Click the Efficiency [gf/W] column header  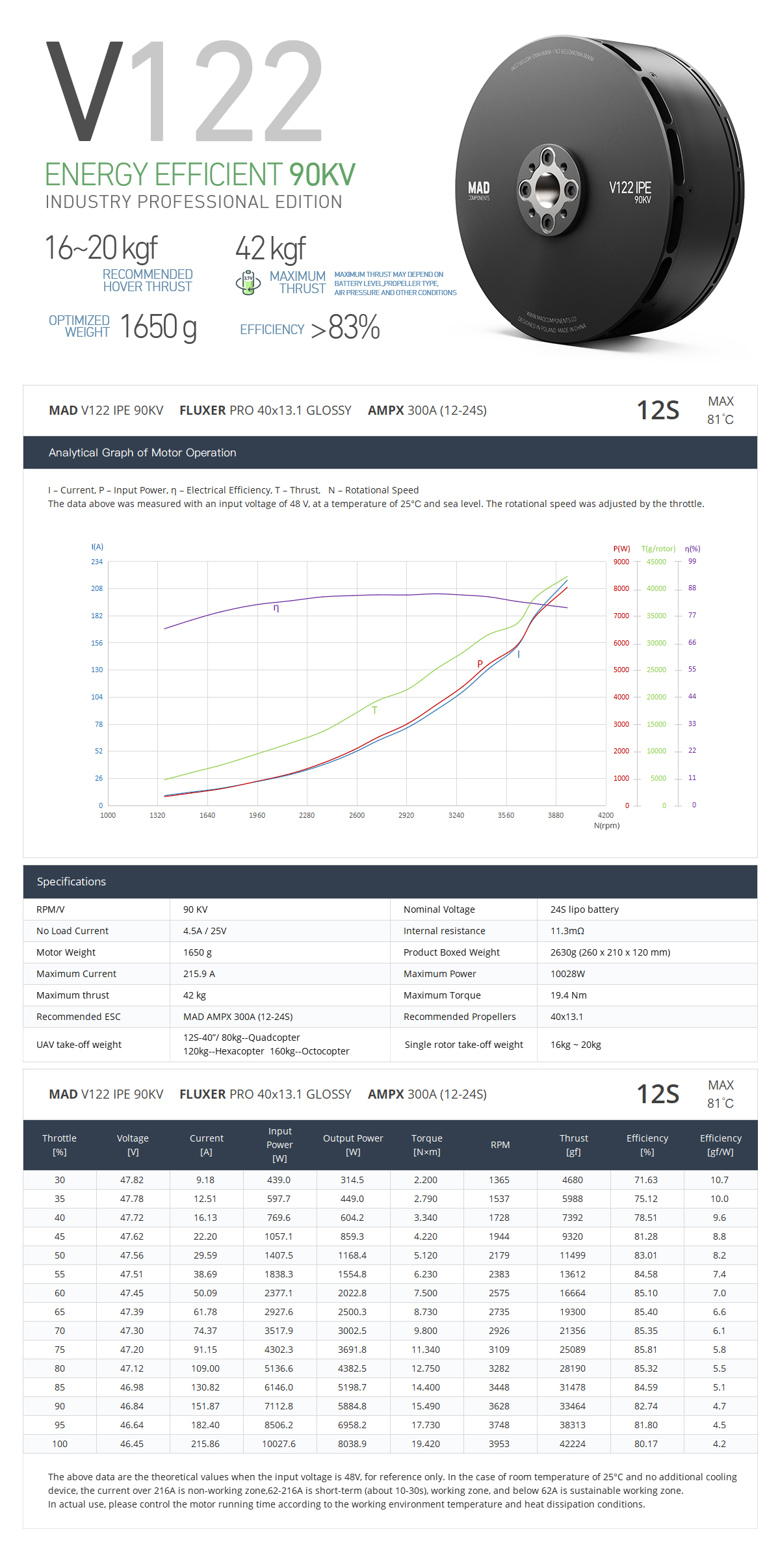(x=720, y=1145)
